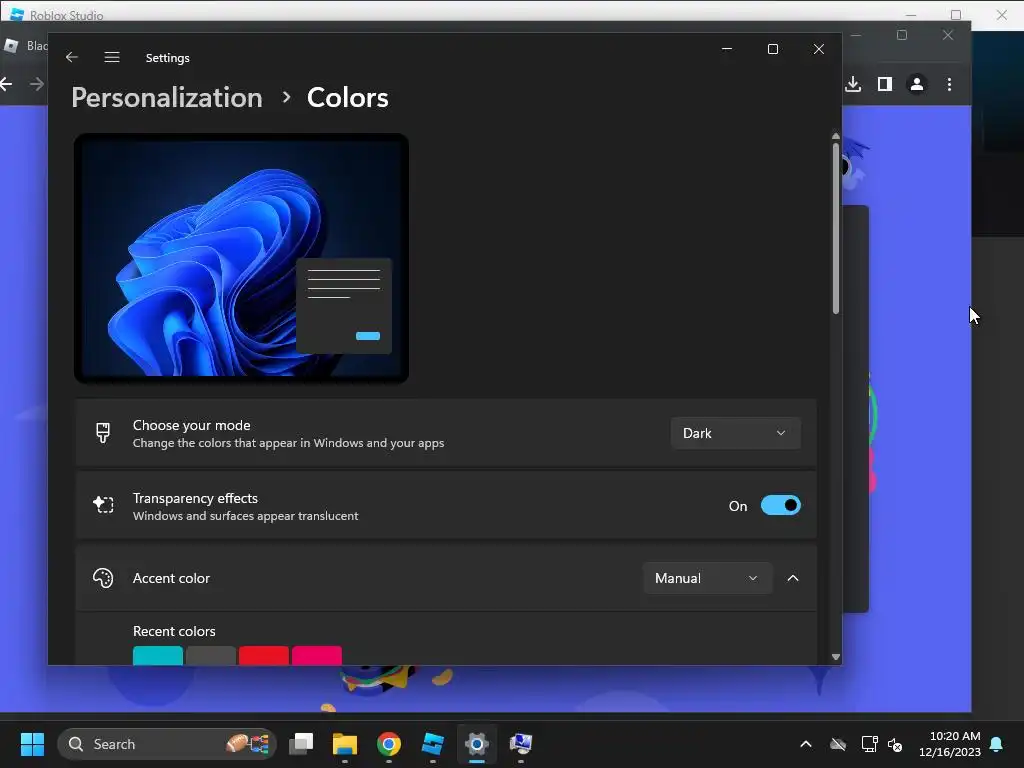Viewport: 1024px width, 768px height.
Task: Open File Explorer from taskbar
Action: pos(345,744)
